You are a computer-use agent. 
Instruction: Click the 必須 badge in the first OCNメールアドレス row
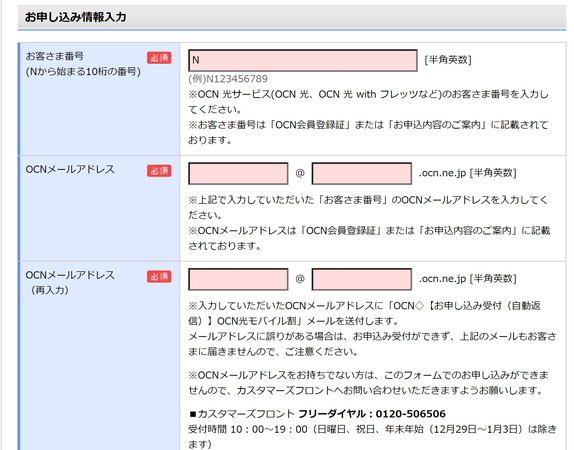pos(159,171)
